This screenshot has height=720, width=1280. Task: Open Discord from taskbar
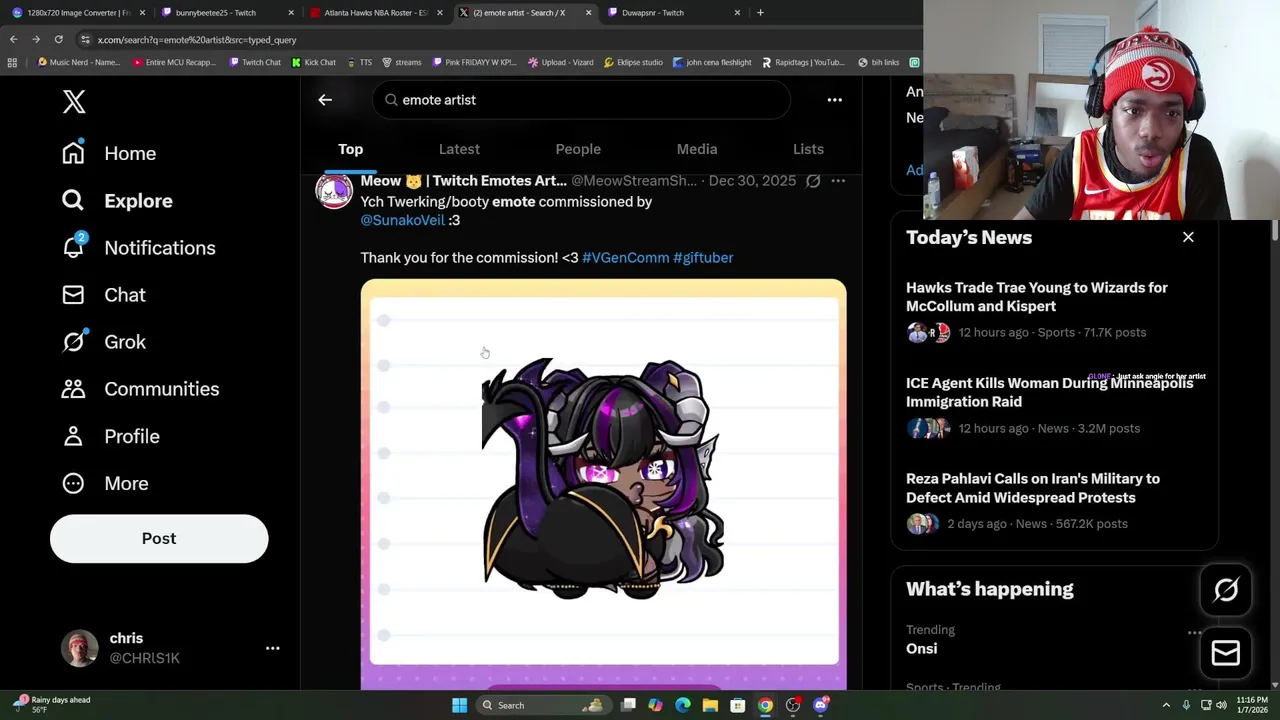pos(821,705)
